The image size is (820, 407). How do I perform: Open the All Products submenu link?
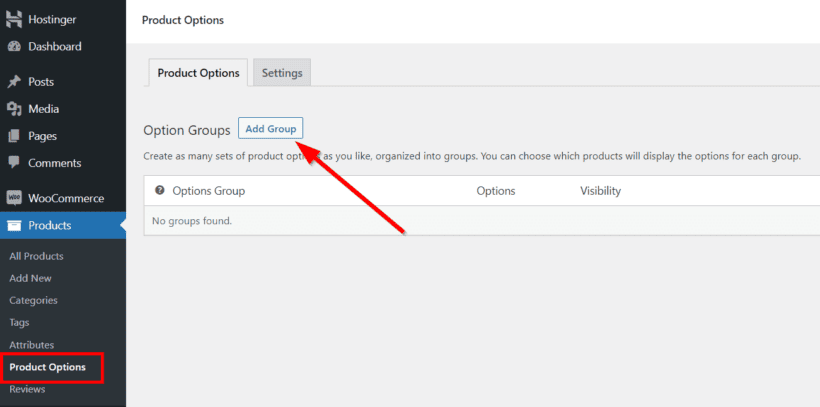(x=36, y=256)
